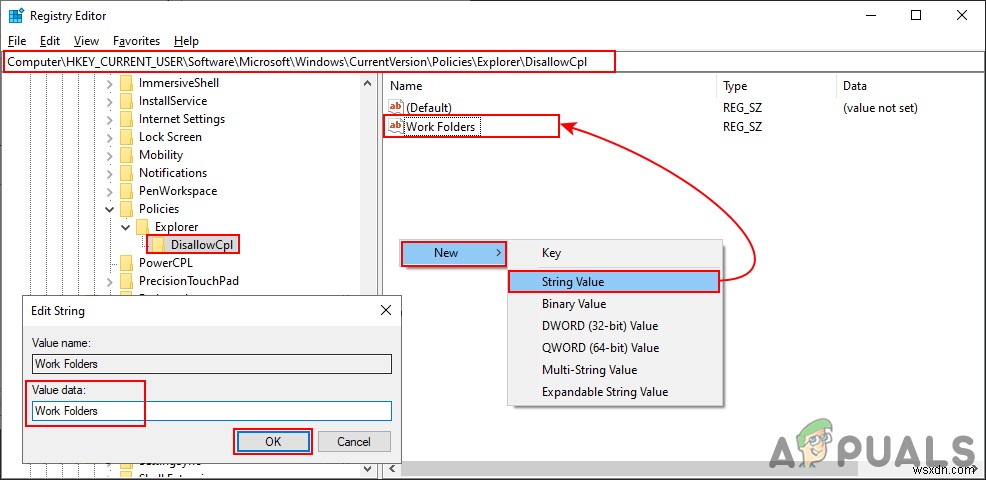Select the Lock Screen folder icon

pyautogui.click(x=126, y=137)
